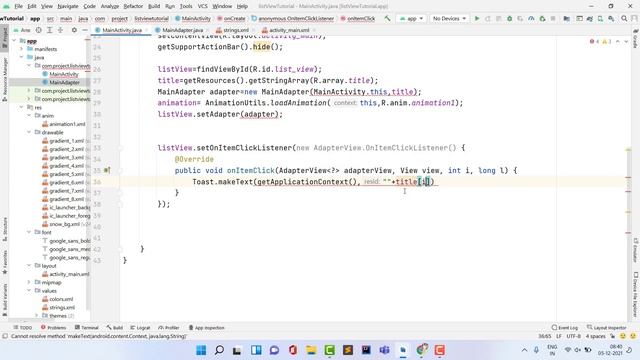Open Layout Inspector
This screenshot has height=360, width=640.
607,327
